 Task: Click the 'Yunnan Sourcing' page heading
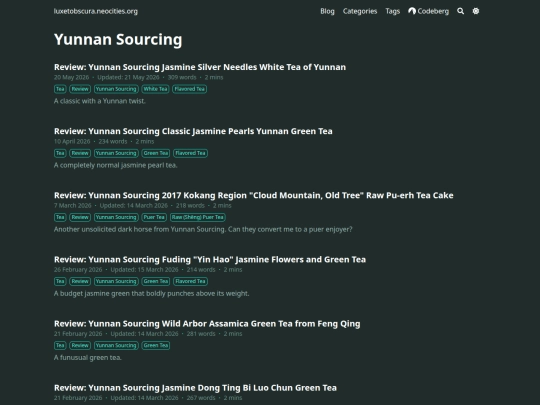click(x=118, y=39)
